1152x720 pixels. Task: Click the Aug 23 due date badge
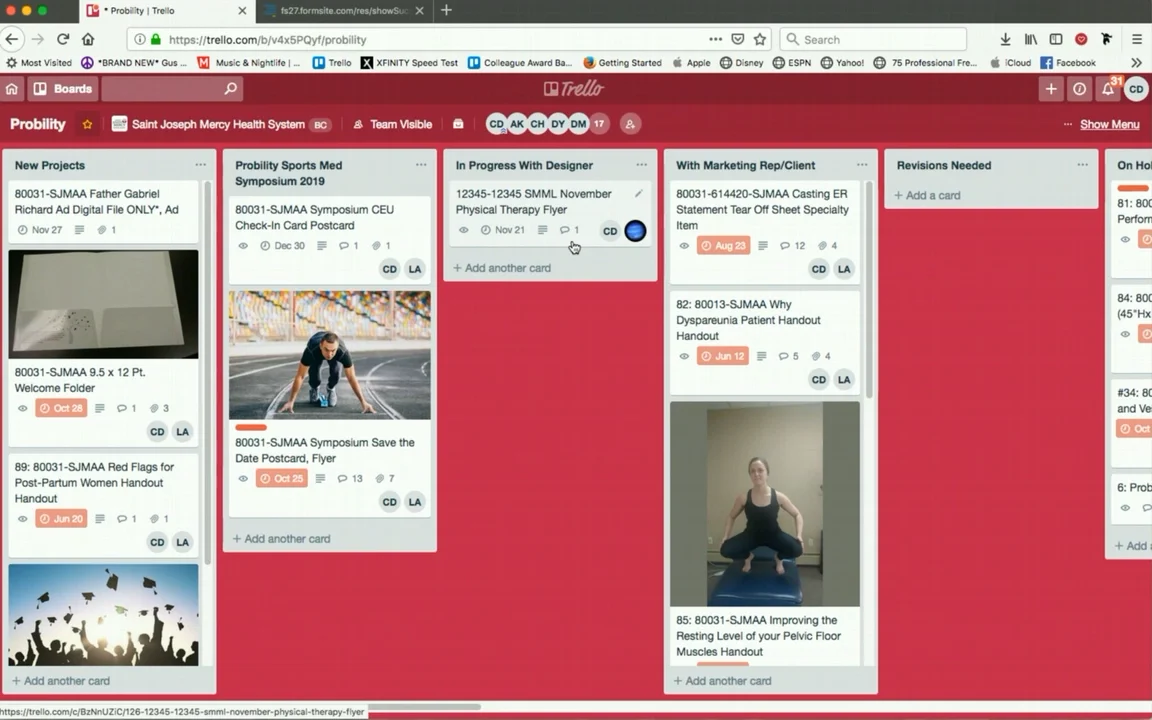(723, 245)
